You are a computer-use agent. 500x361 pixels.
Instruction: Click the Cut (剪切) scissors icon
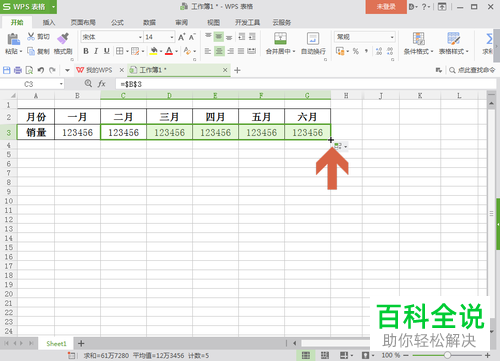(x=31, y=36)
